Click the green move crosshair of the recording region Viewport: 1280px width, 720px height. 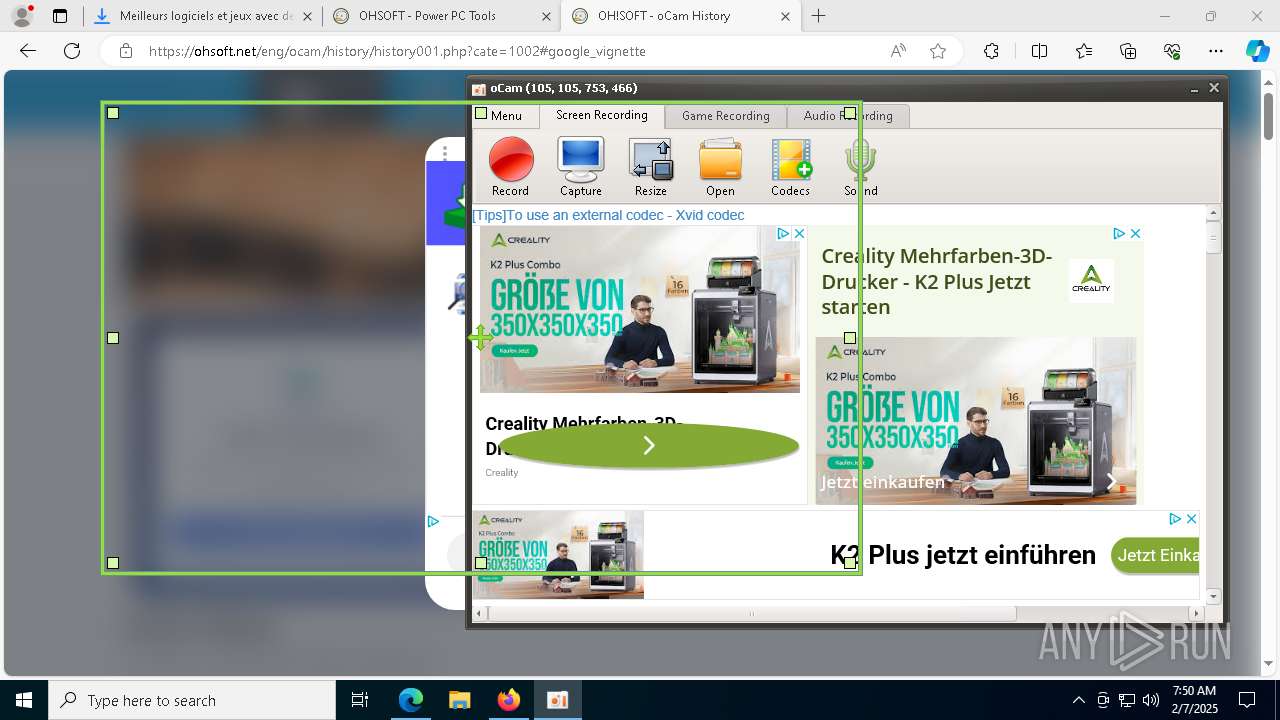tap(481, 338)
